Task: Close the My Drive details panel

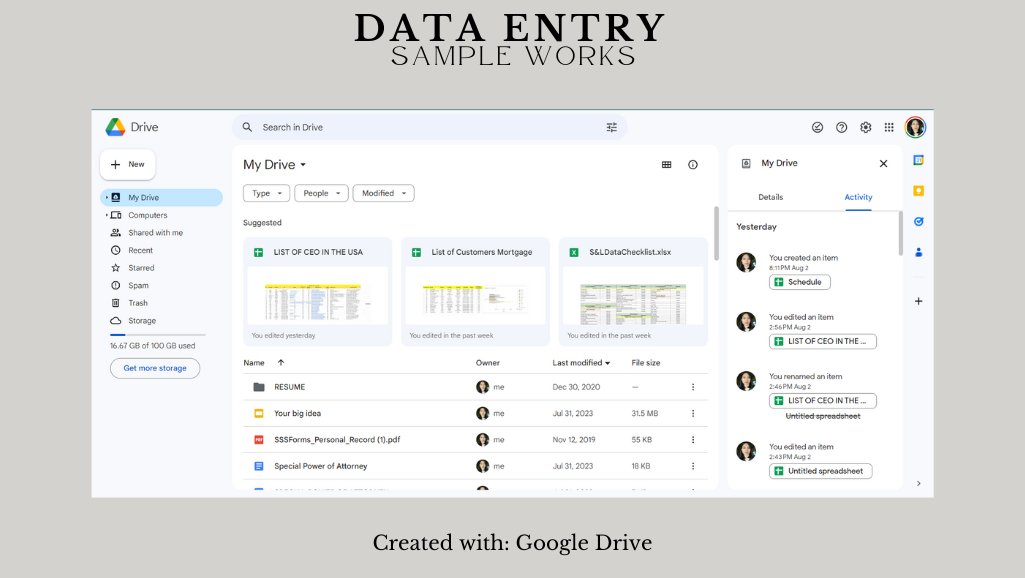Action: click(883, 163)
